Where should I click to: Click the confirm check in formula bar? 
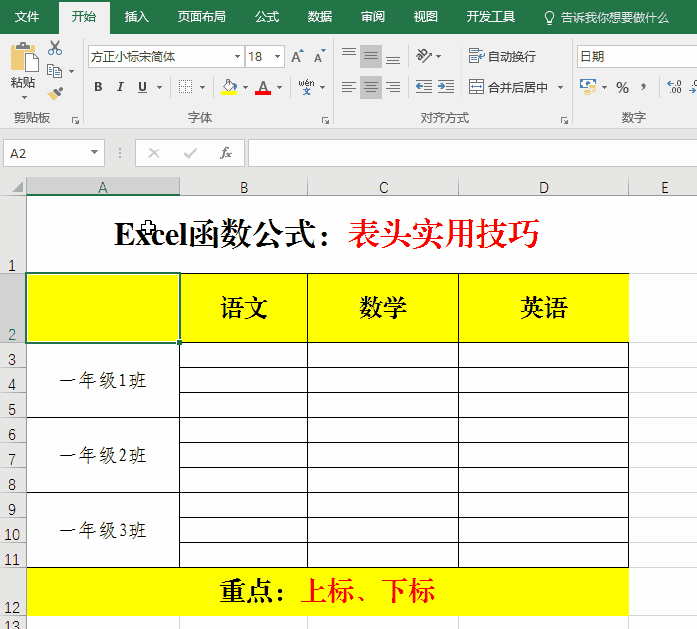pos(190,153)
